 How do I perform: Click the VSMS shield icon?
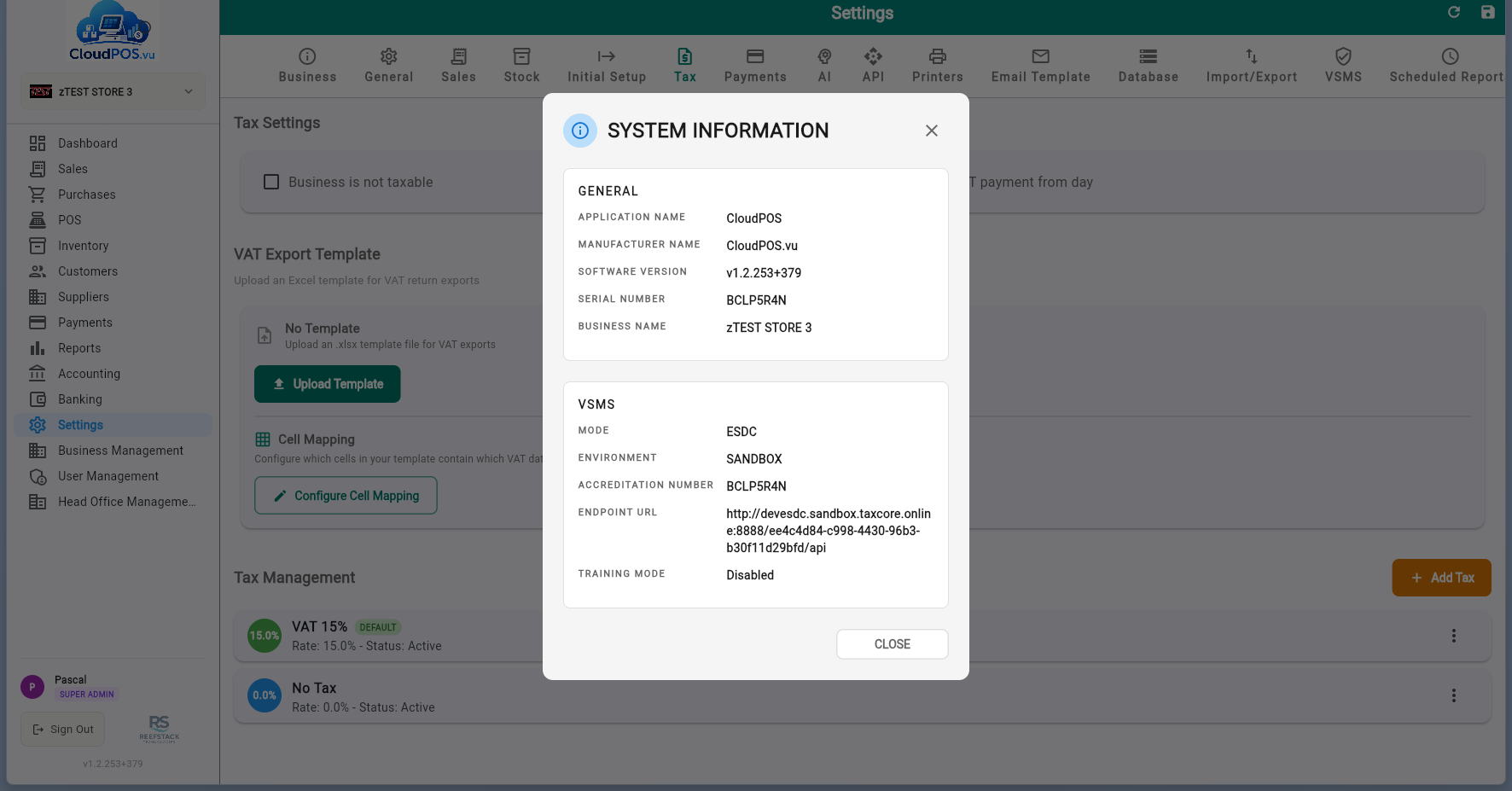(x=1343, y=56)
